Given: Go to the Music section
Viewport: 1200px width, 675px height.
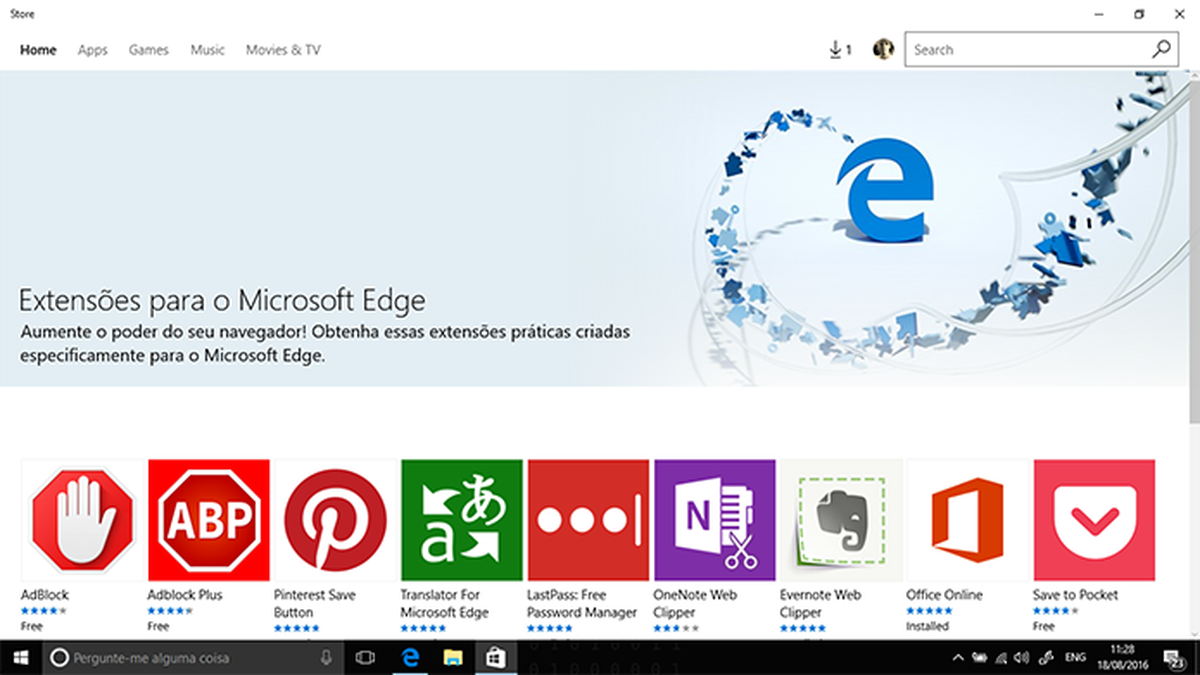Looking at the screenshot, I should (207, 49).
